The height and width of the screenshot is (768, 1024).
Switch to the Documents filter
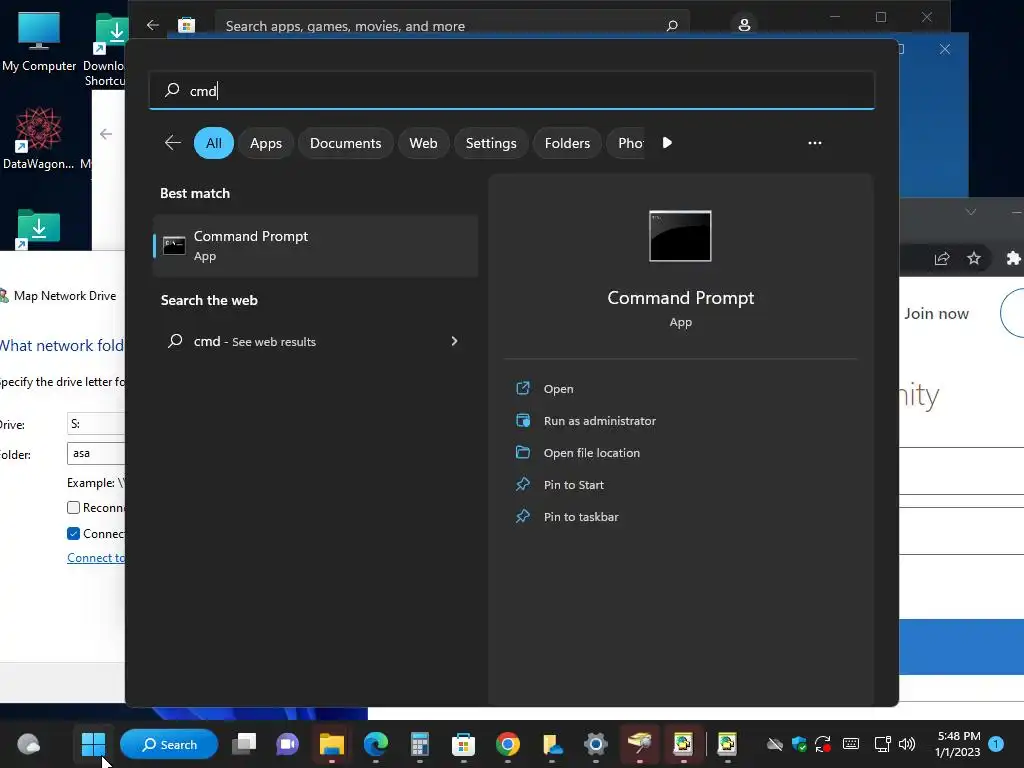pyautogui.click(x=345, y=143)
